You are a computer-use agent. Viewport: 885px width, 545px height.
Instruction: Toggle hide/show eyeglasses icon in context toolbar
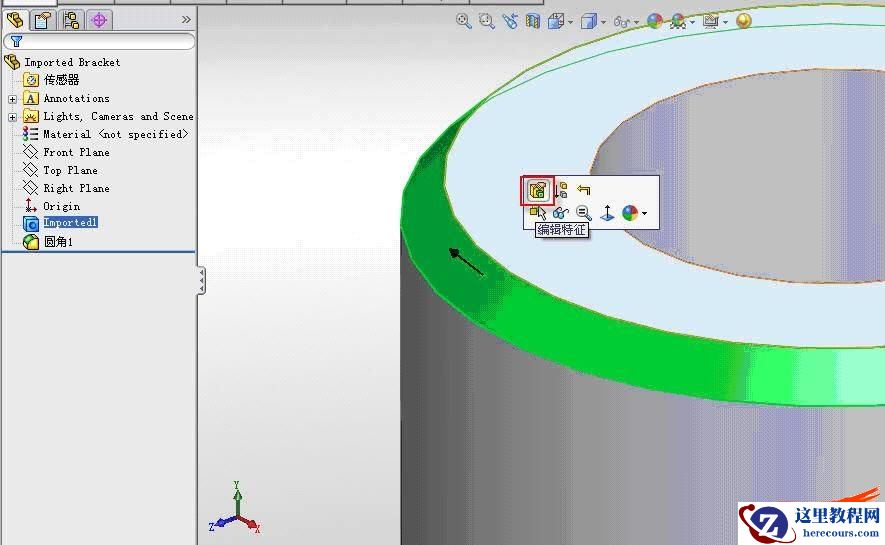tap(561, 213)
